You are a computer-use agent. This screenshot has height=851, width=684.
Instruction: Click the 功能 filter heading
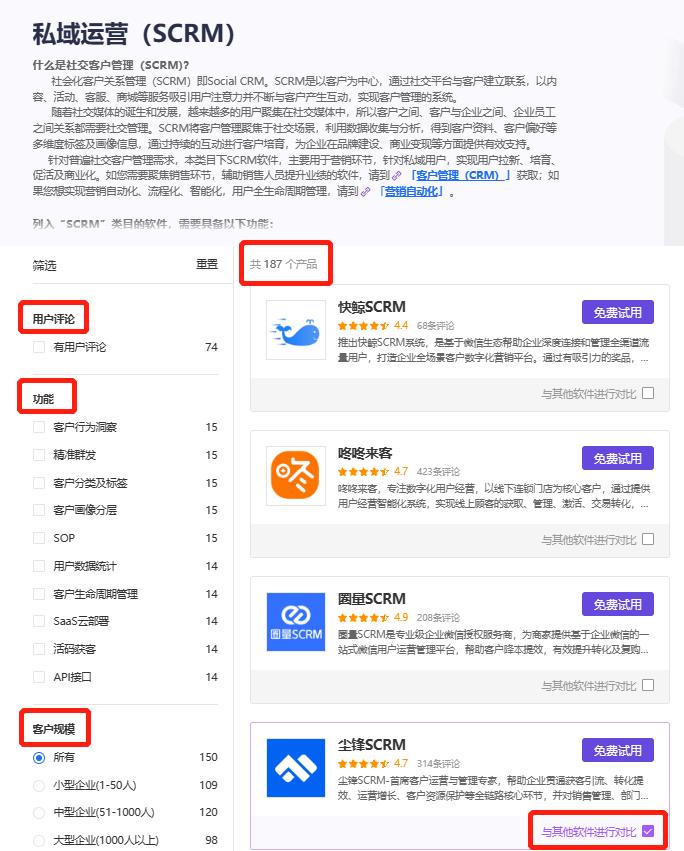pyautogui.click(x=43, y=399)
